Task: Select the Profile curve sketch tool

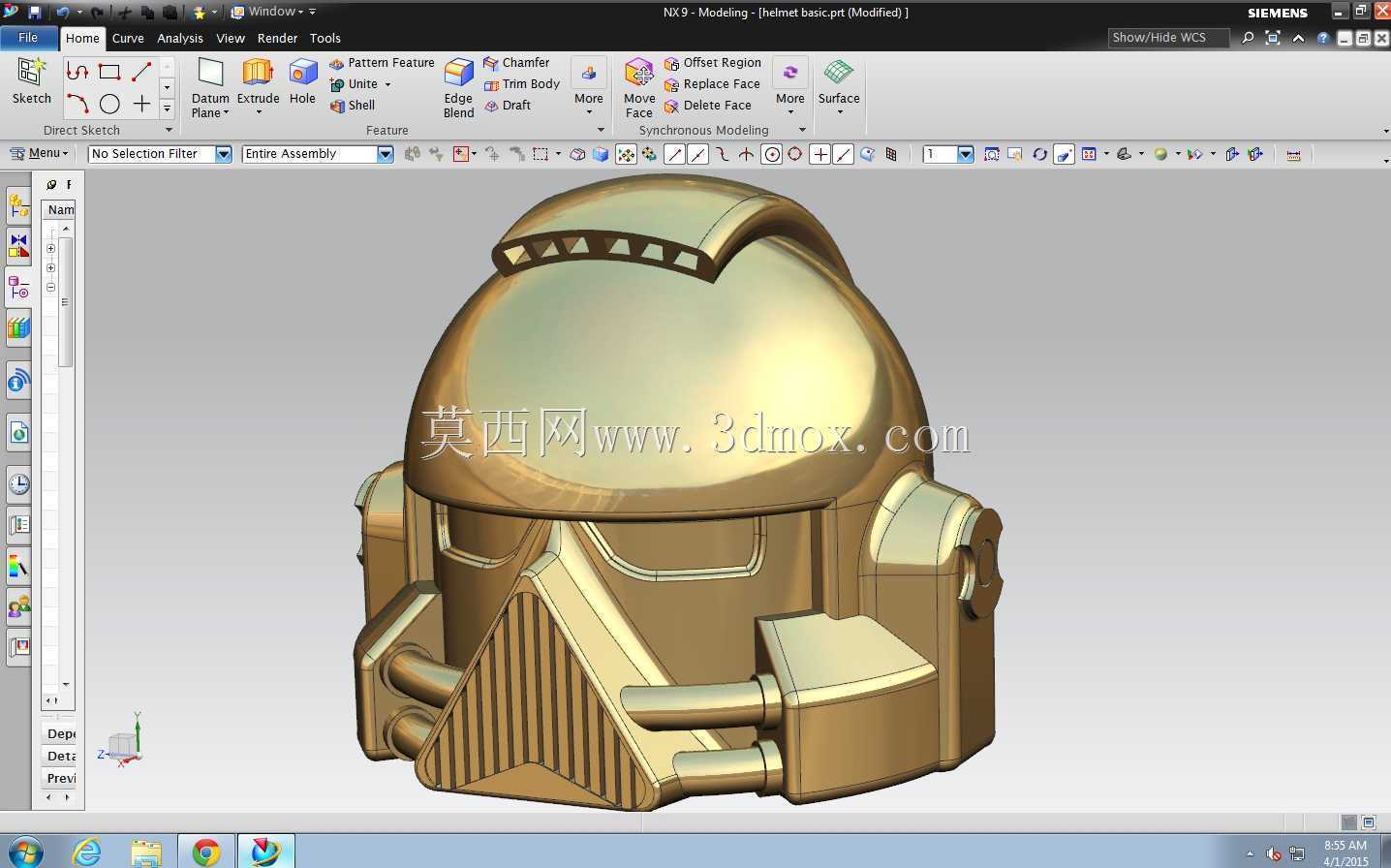Action: 77,72
